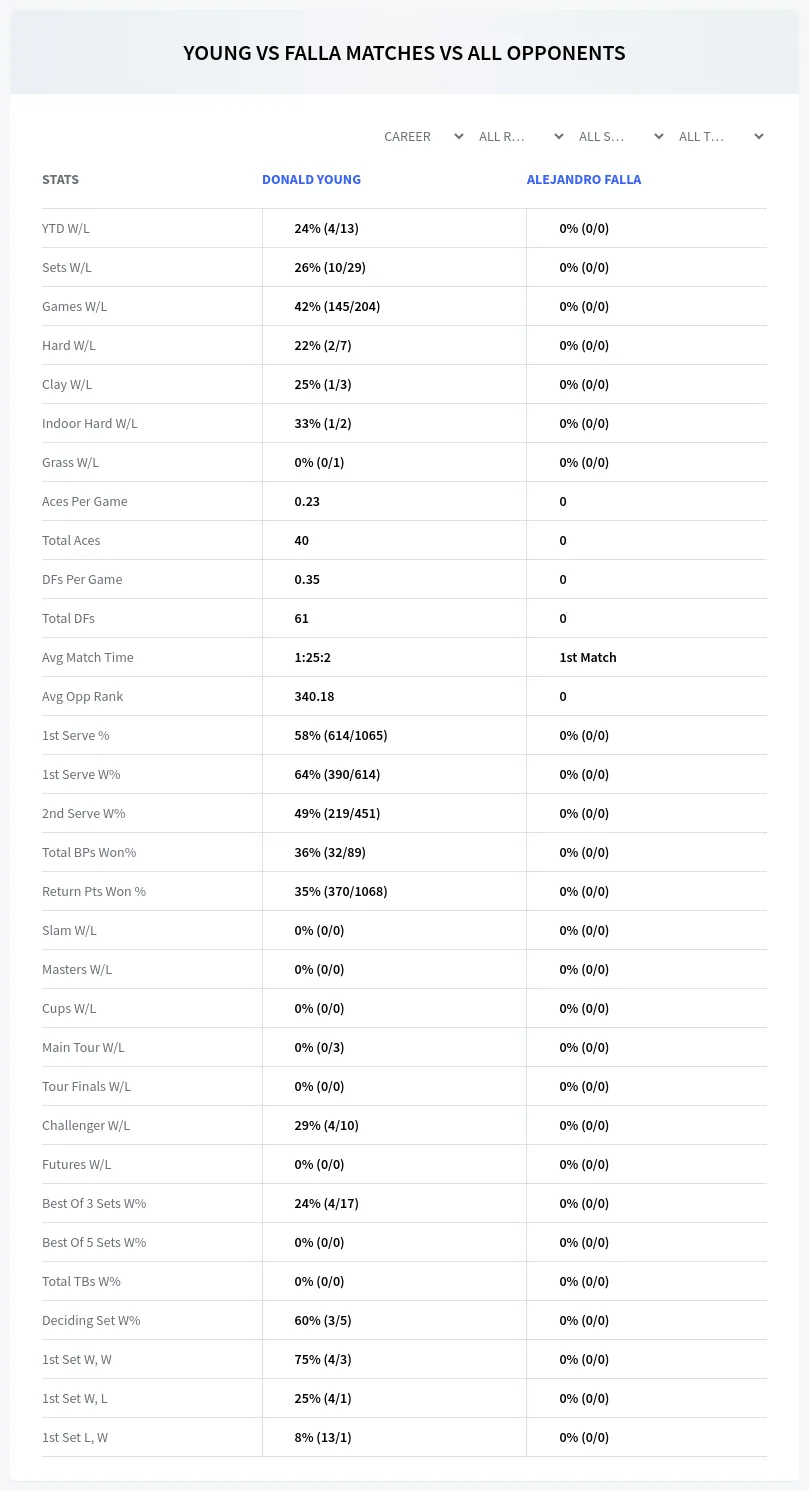This screenshot has width=809, height=1491.
Task: Click Young's Avg Opp Rank value 340.18
Action: (x=314, y=696)
